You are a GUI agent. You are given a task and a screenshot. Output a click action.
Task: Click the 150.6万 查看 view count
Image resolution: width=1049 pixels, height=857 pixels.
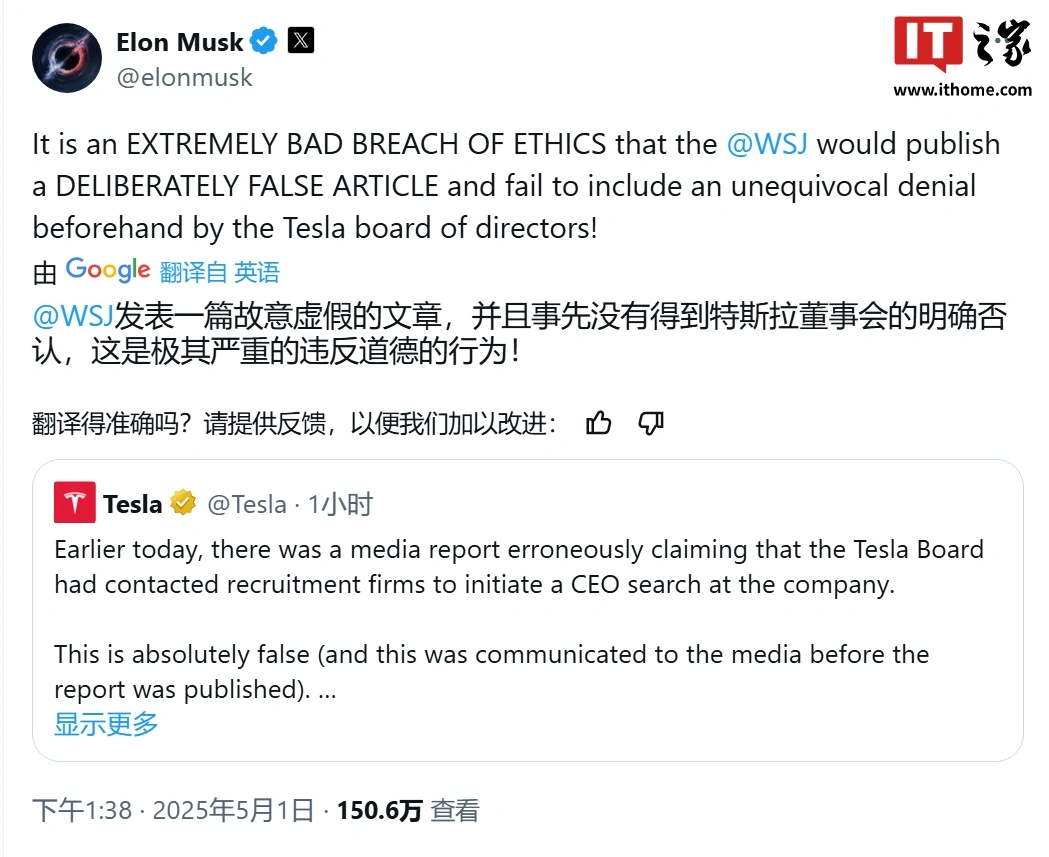[x=408, y=810]
